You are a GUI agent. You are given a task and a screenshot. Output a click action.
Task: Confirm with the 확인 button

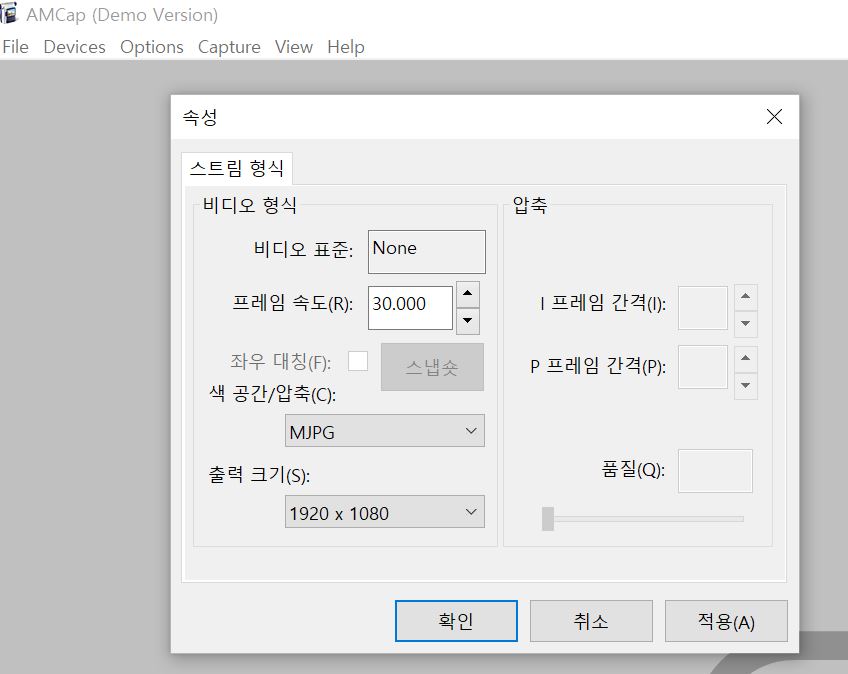click(456, 621)
